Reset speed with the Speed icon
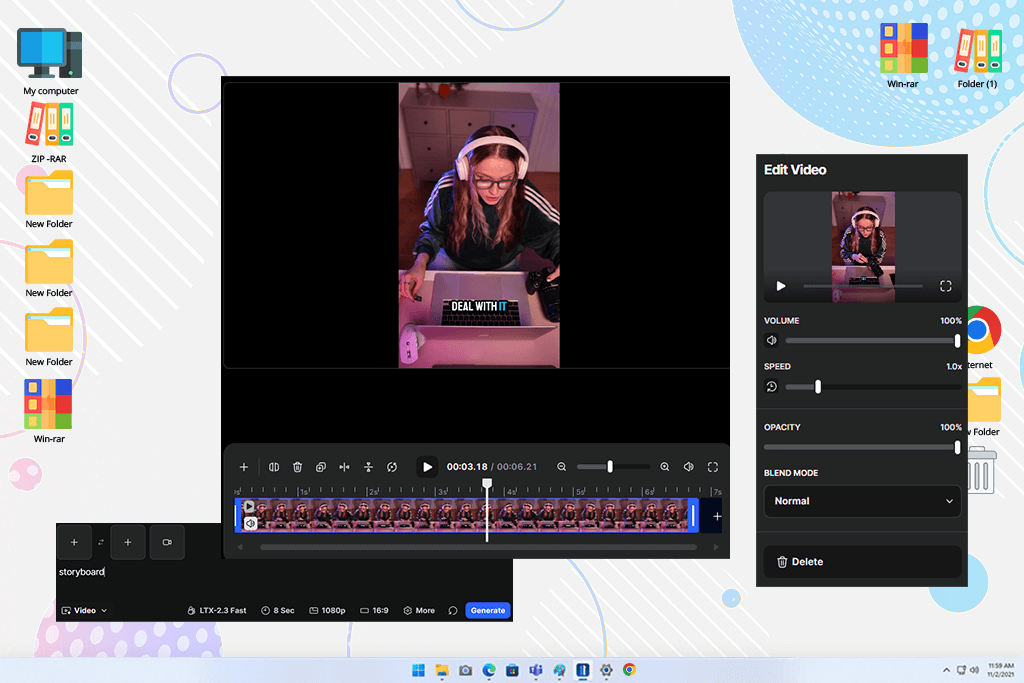Viewport: 1024px width, 683px height. (772, 387)
